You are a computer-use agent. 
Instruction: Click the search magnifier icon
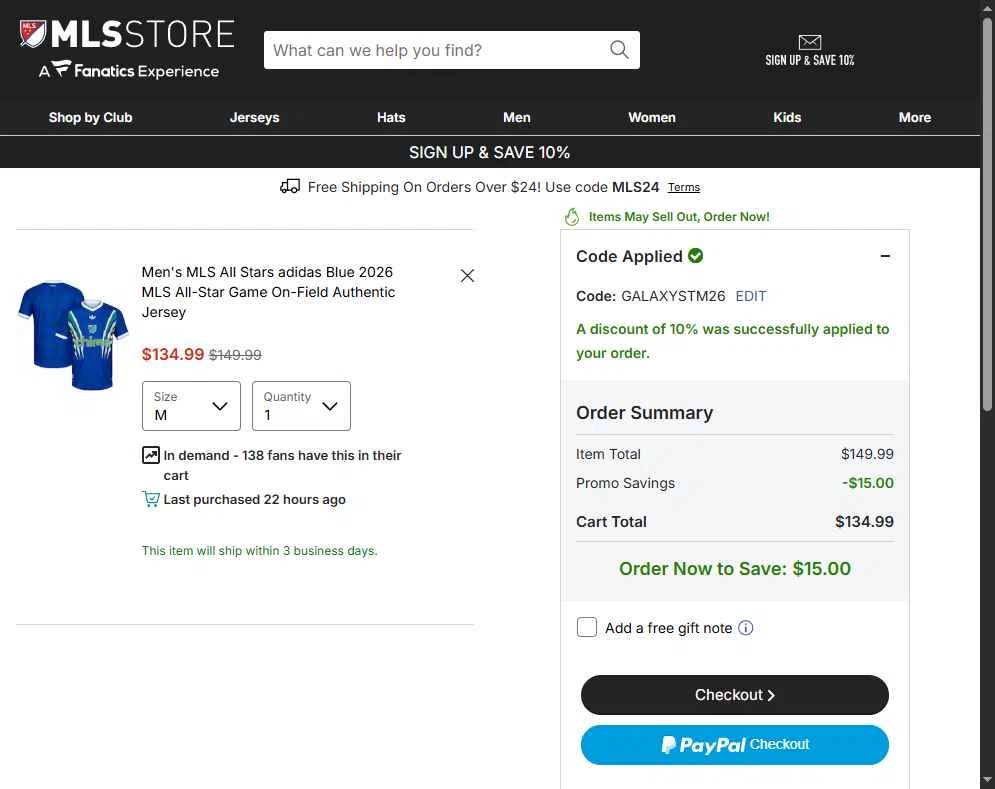(x=619, y=50)
